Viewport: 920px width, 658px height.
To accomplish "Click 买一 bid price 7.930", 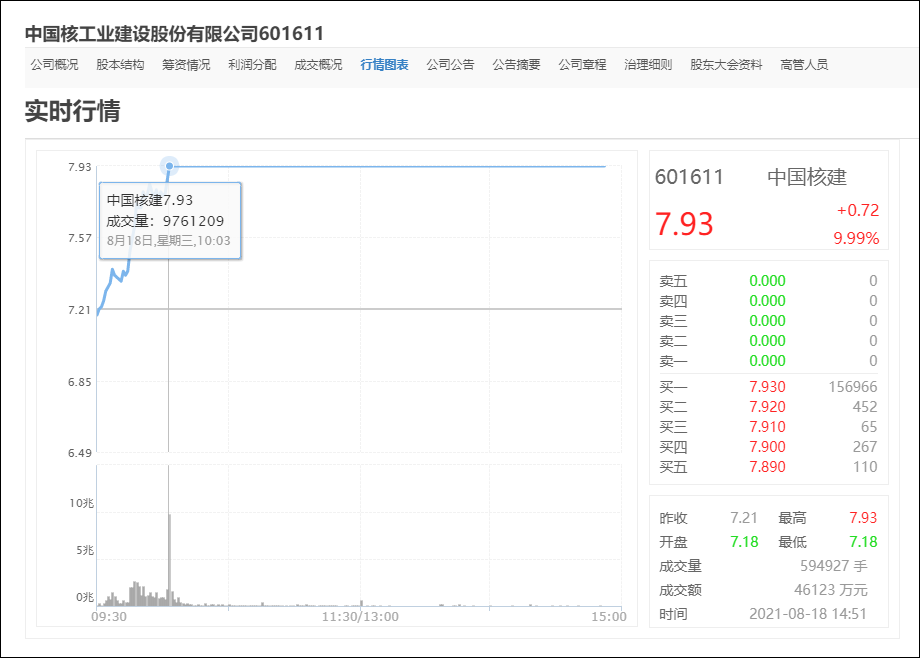I will [x=767, y=387].
